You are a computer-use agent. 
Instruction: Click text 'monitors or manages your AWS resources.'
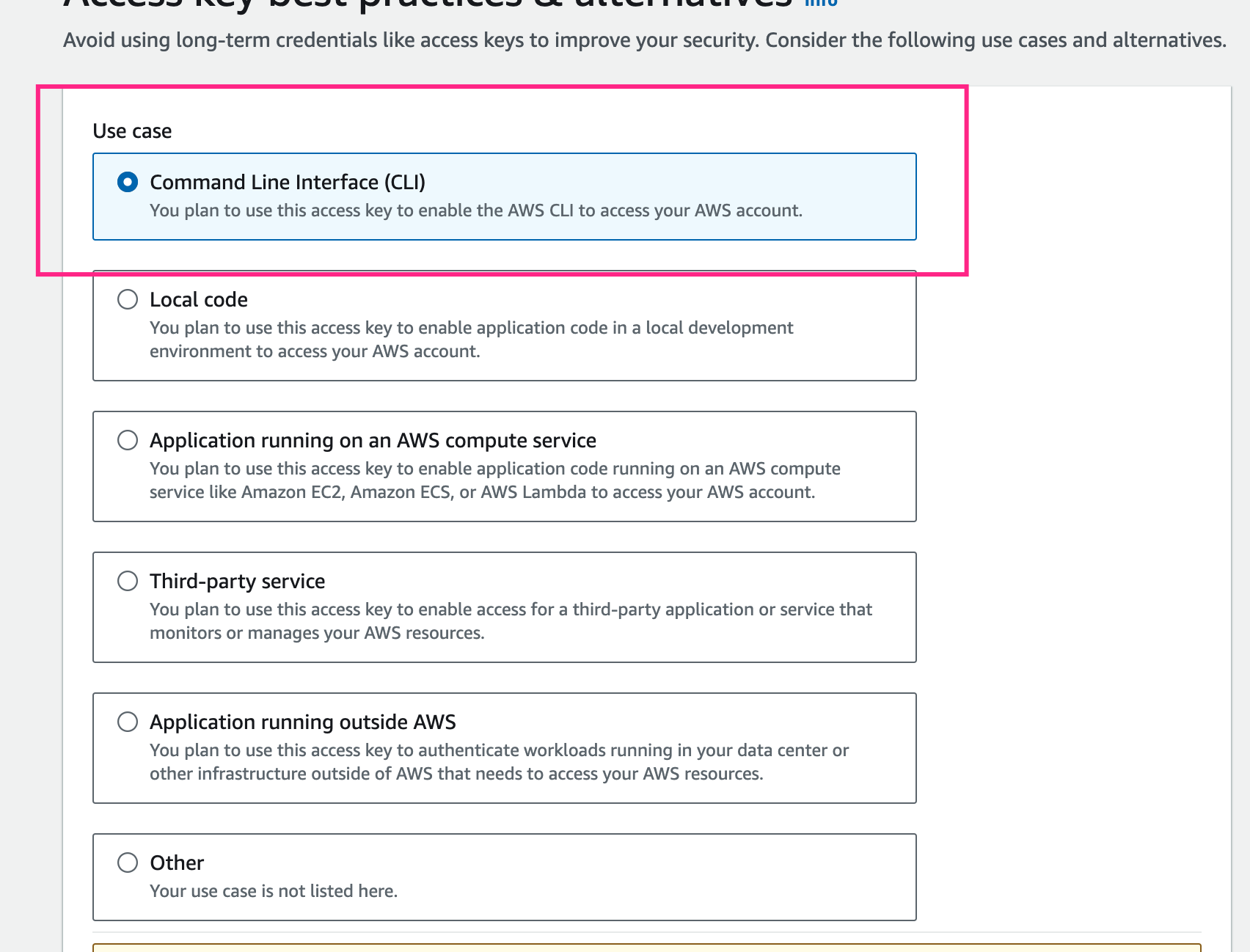point(317,633)
